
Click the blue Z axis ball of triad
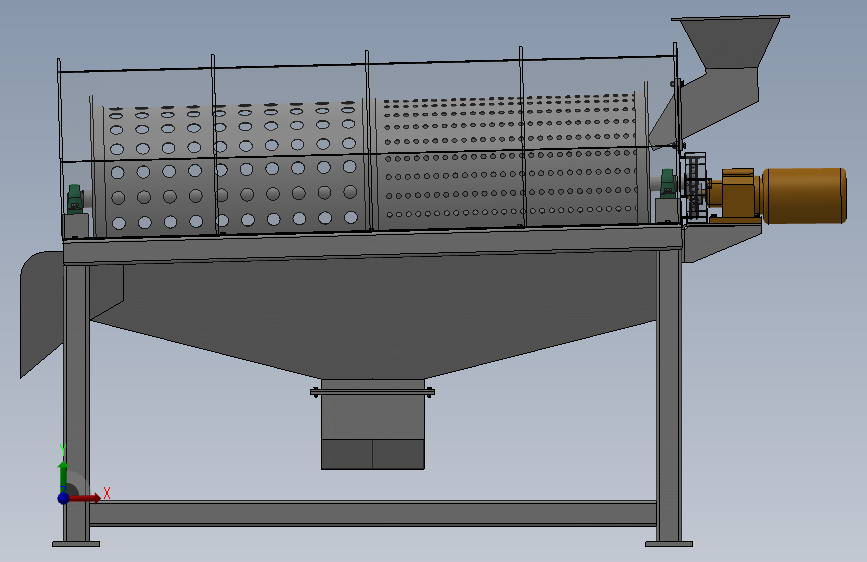[64, 498]
